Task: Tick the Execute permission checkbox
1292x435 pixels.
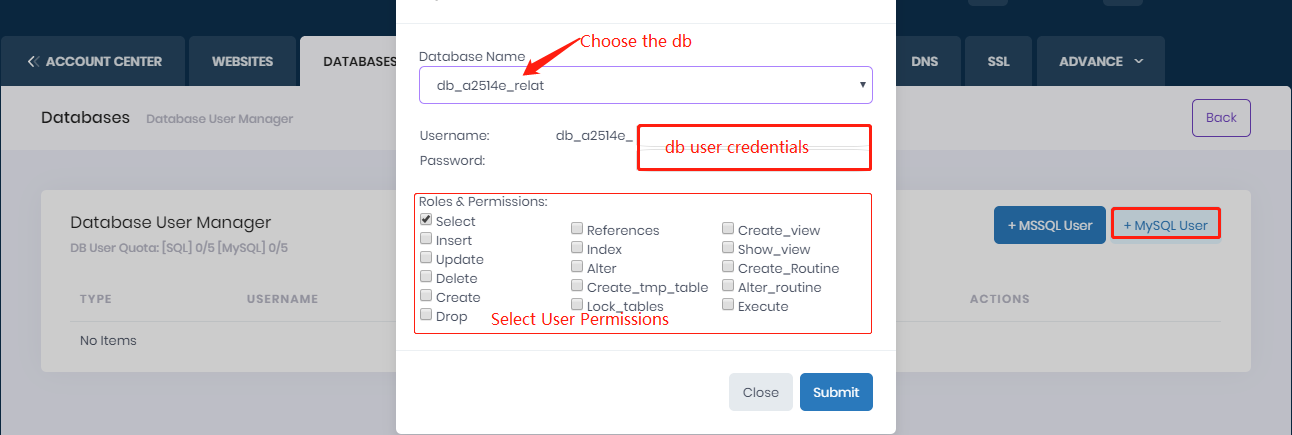Action: (729, 306)
